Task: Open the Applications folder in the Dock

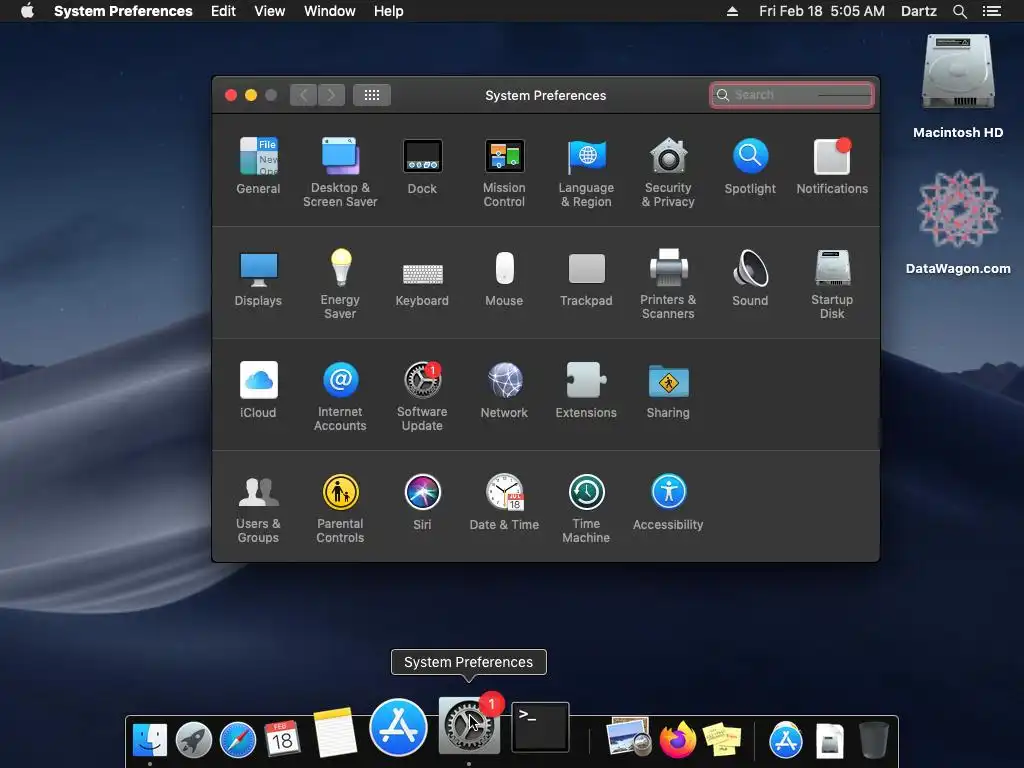Action: (786, 741)
